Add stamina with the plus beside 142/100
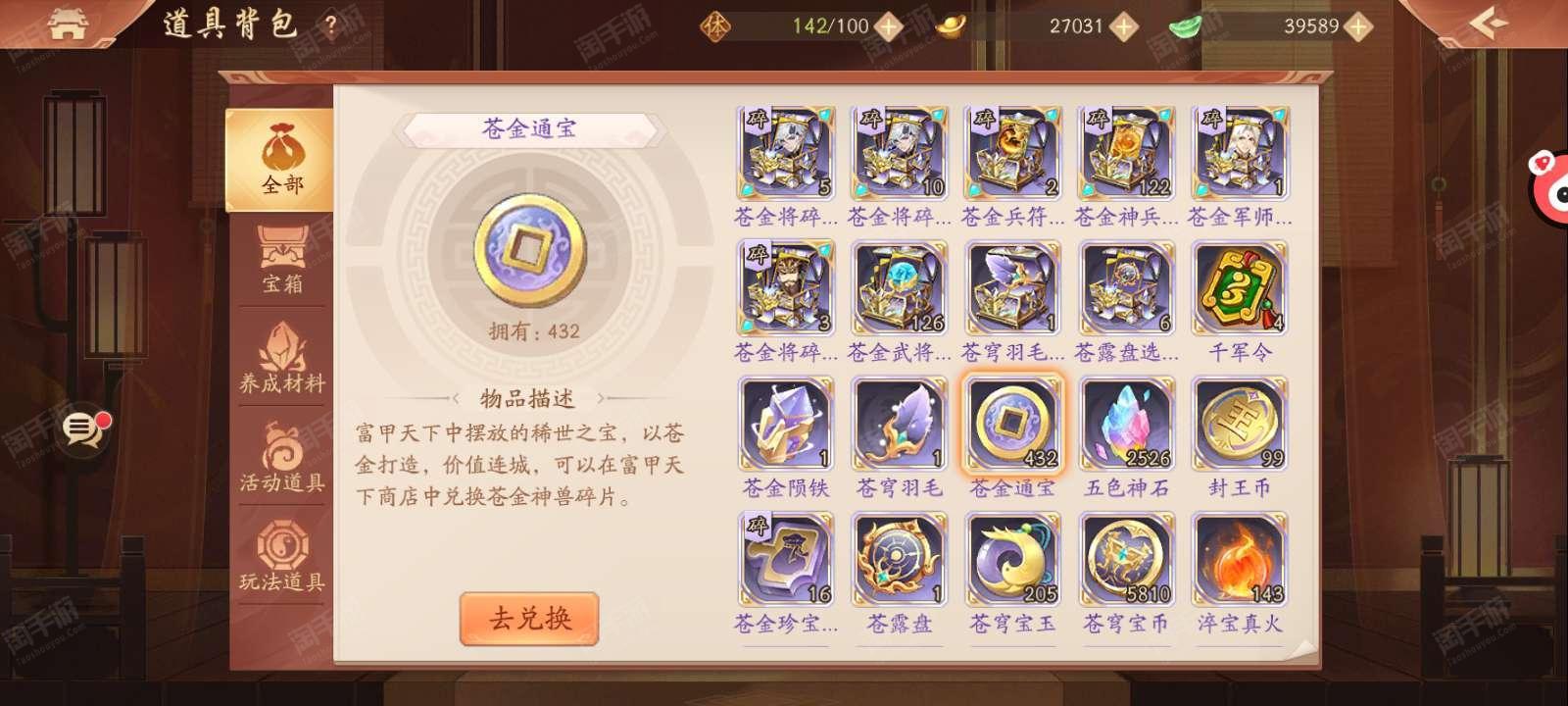This screenshot has height=706, width=1568. point(888,26)
